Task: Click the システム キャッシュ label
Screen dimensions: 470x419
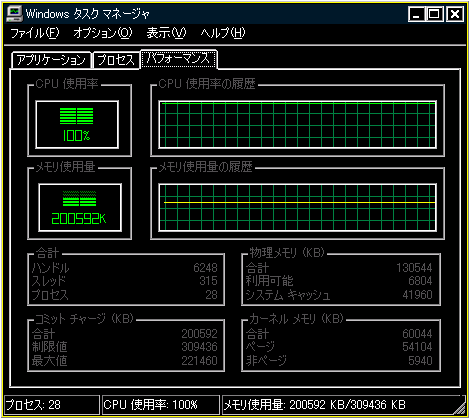Action: coord(288,295)
